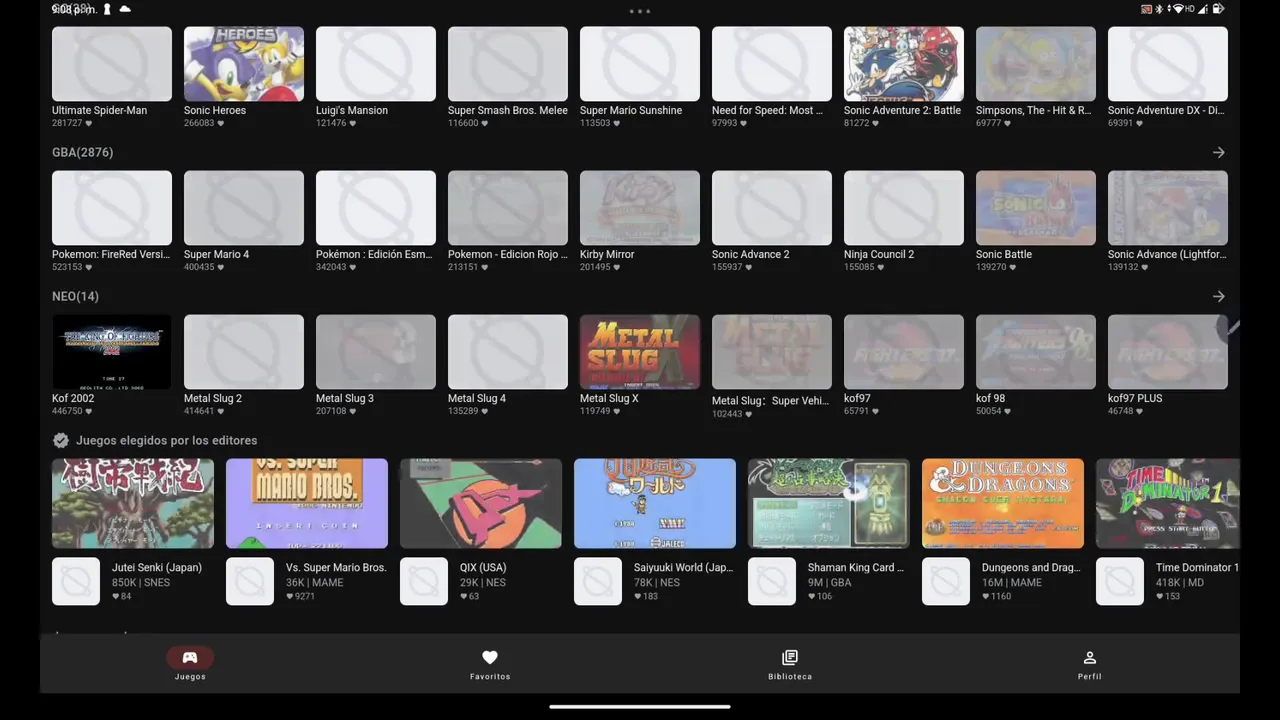Screen dimensions: 1280x720
Task: Click Juegos elegidos por los editores heading
Action: pyautogui.click(x=166, y=440)
